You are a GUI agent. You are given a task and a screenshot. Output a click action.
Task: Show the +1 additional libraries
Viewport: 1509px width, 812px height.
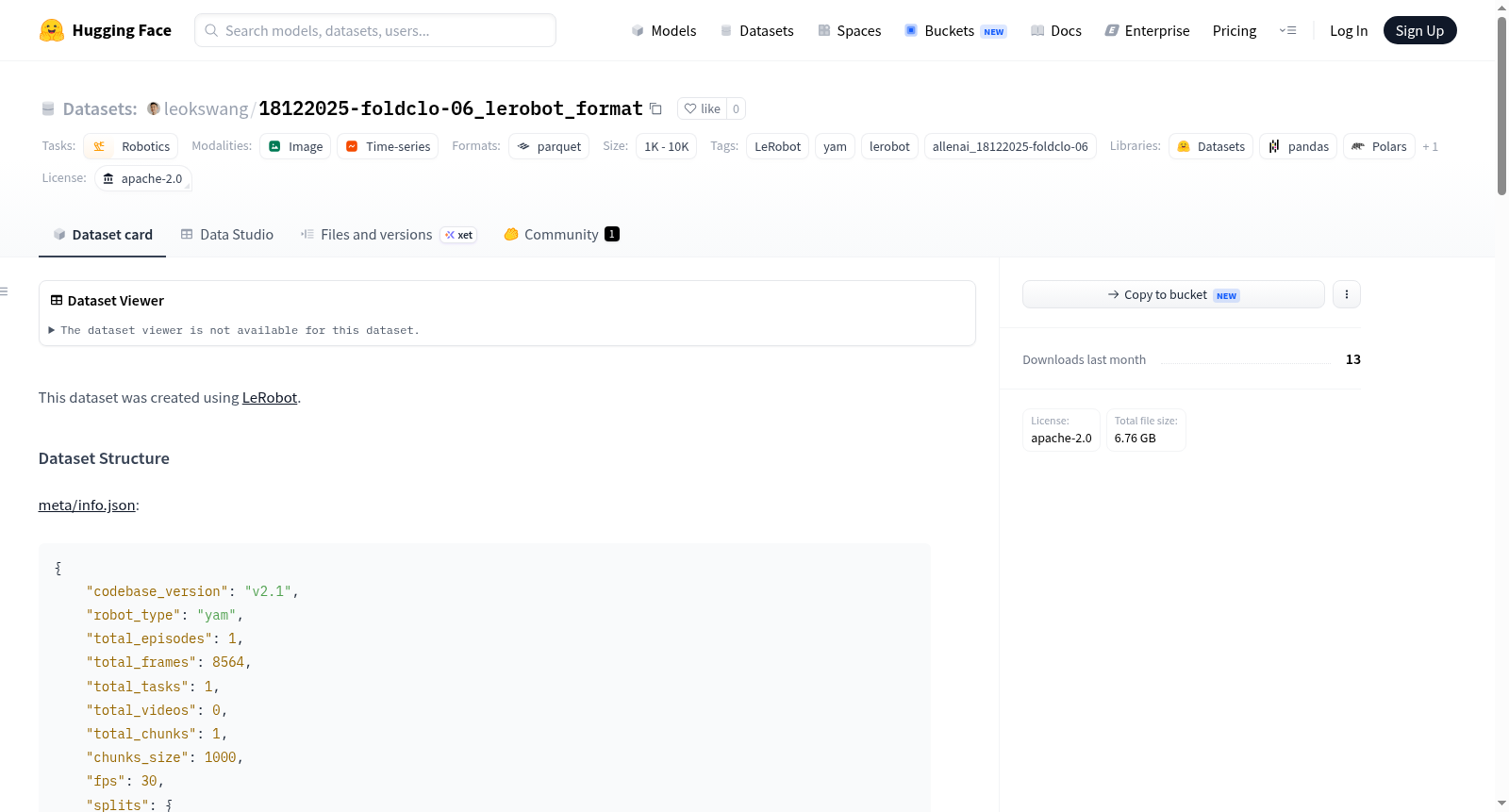pos(1431,146)
